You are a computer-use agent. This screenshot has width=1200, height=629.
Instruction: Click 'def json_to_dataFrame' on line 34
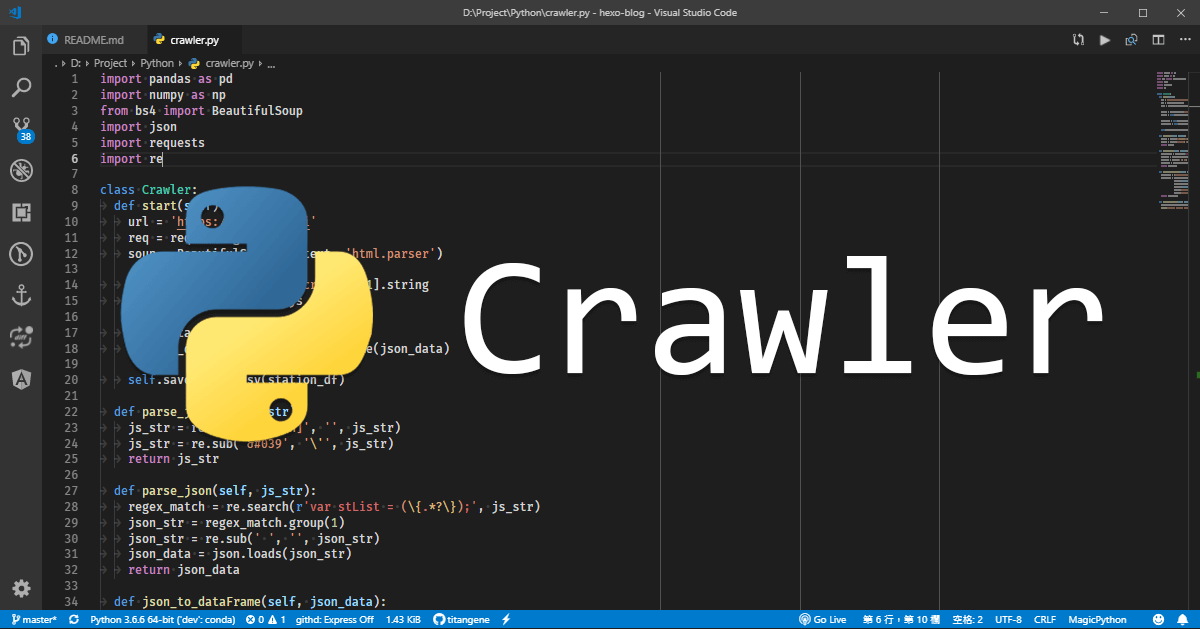(250, 602)
